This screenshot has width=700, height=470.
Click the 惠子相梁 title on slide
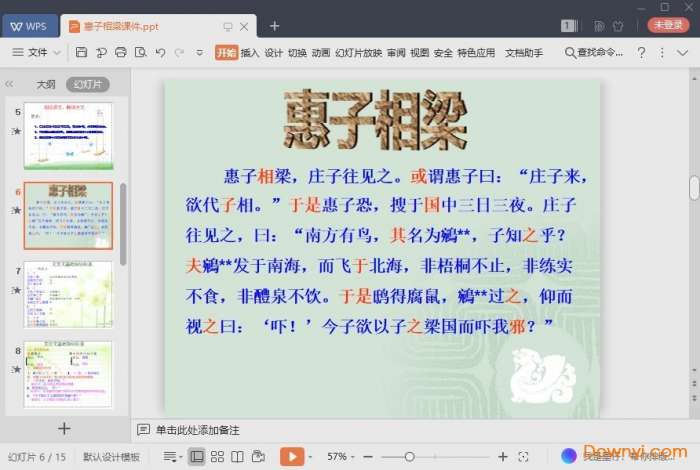click(x=375, y=120)
